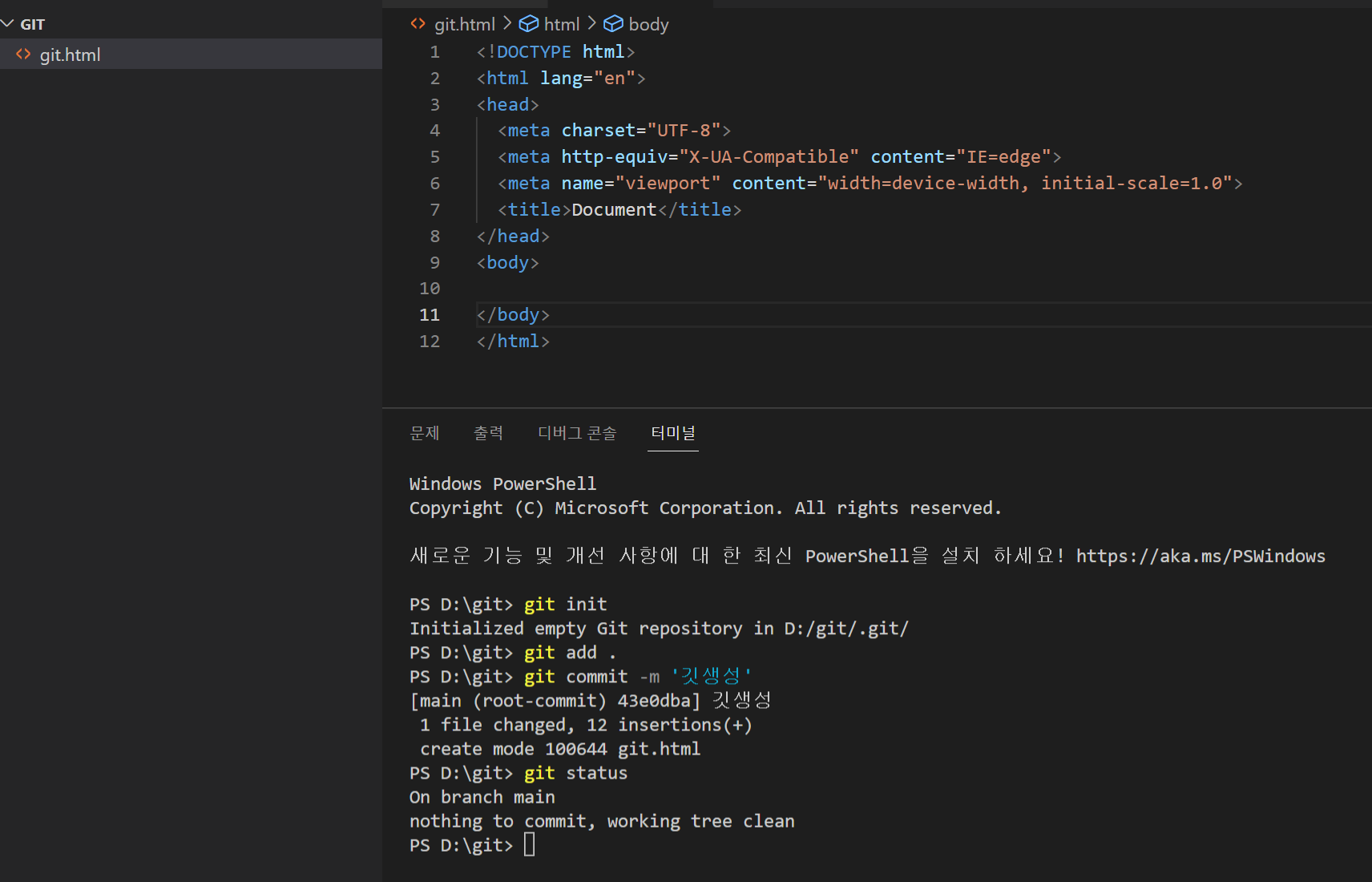Click the 'git init' command in terminal

[566, 604]
